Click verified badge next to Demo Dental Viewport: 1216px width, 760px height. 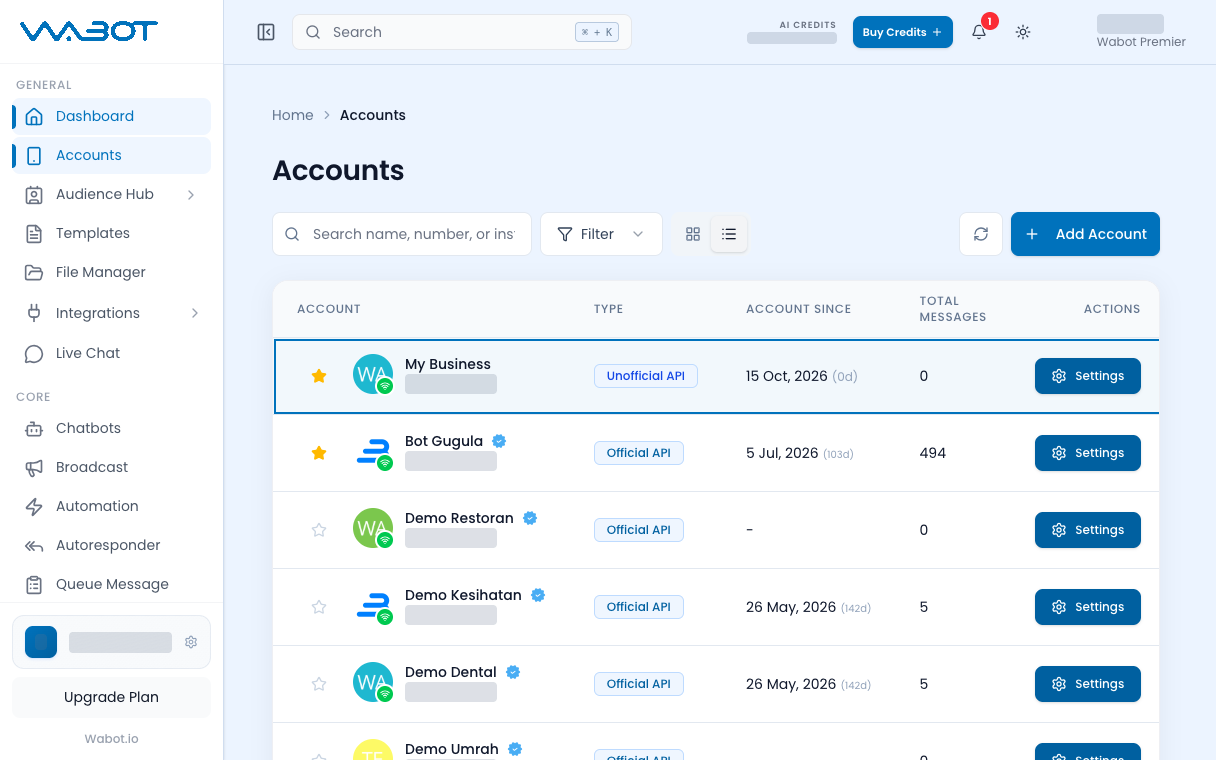(x=513, y=672)
